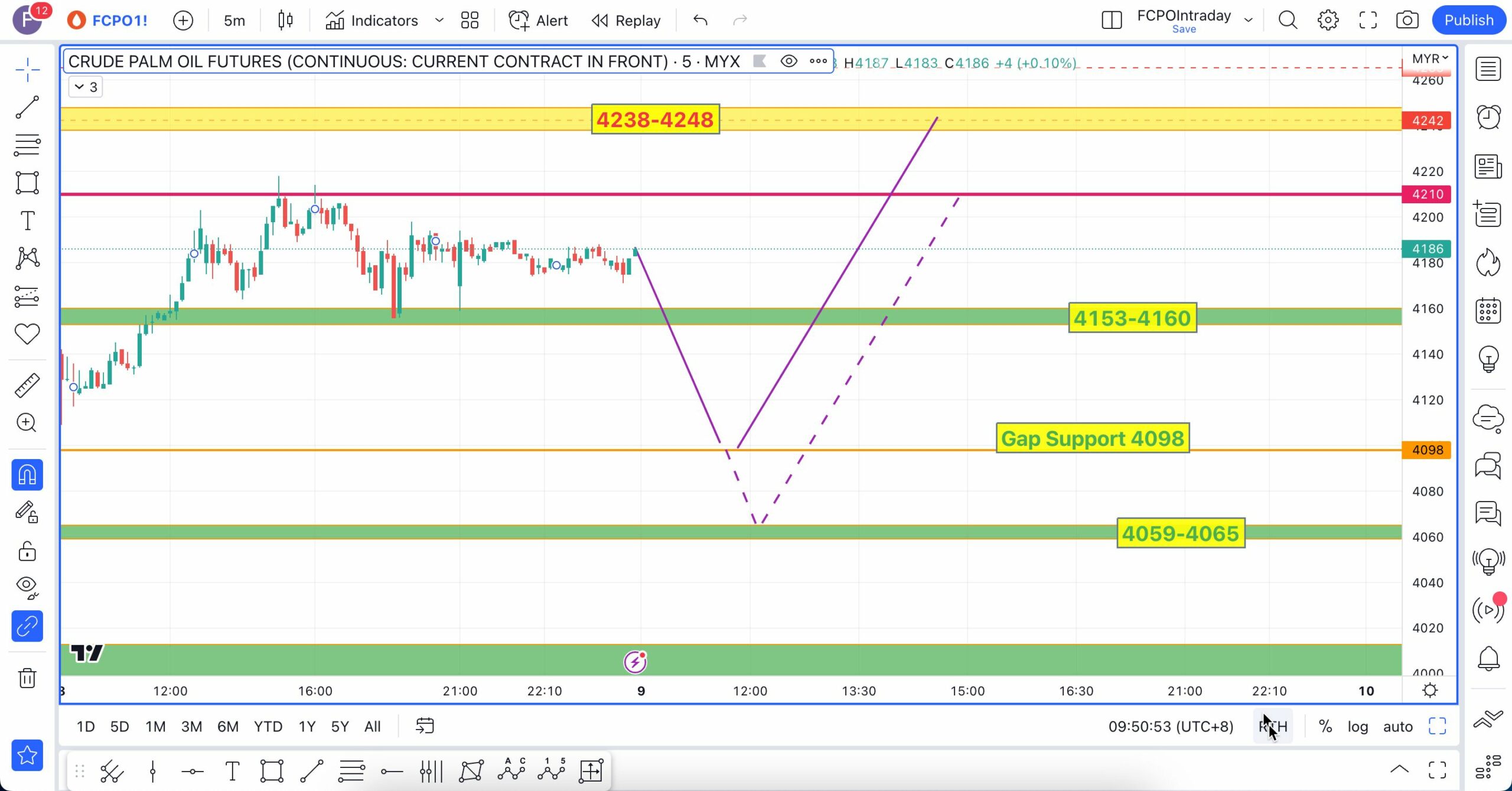Open the calendar panel in right sidebar
The height and width of the screenshot is (791, 1512).
tap(1488, 310)
